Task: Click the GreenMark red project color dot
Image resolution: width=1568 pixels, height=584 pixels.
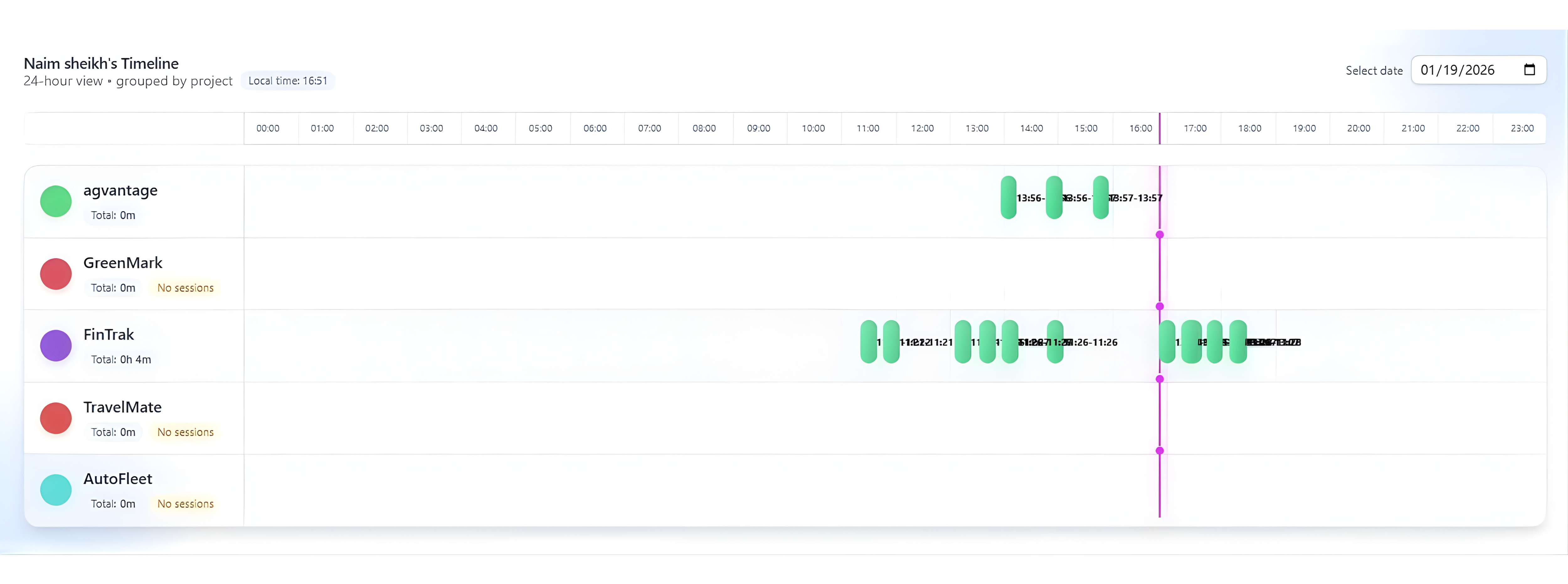Action: pyautogui.click(x=56, y=274)
